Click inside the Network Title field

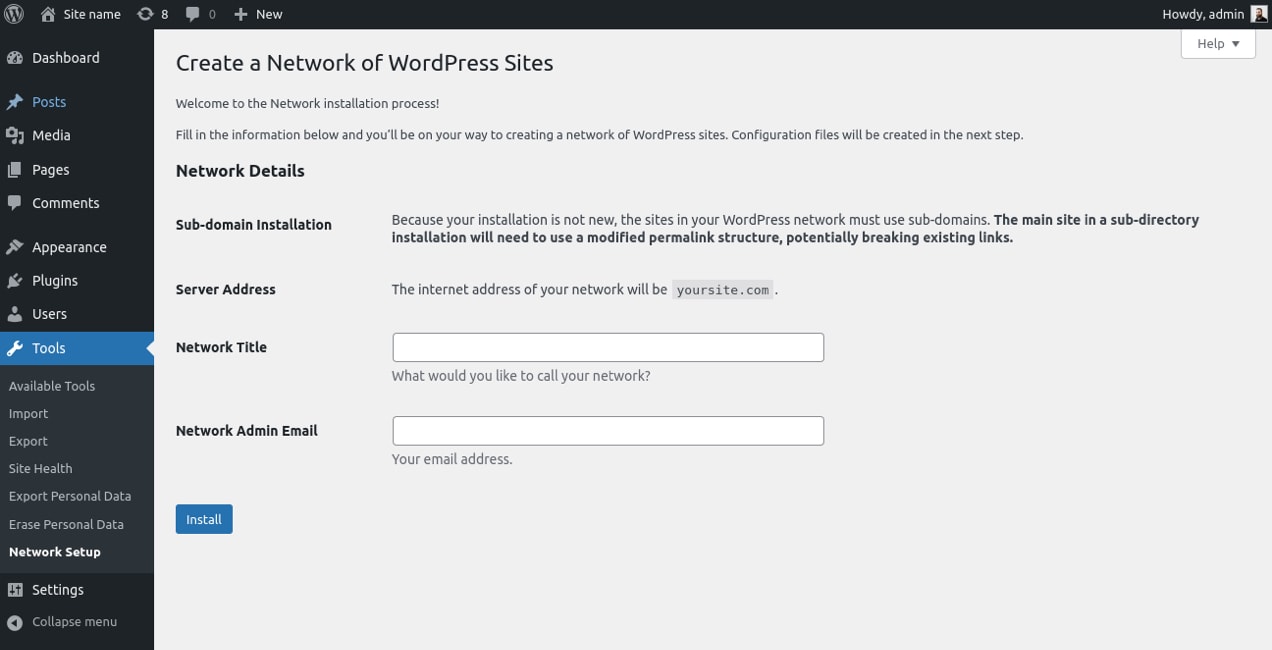(x=607, y=347)
